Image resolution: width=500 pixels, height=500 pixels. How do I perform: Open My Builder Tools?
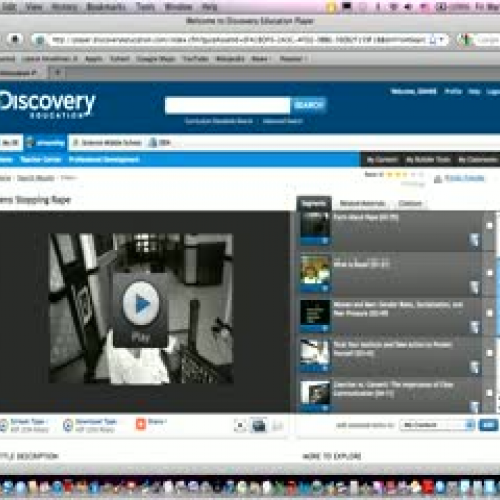(x=428, y=160)
